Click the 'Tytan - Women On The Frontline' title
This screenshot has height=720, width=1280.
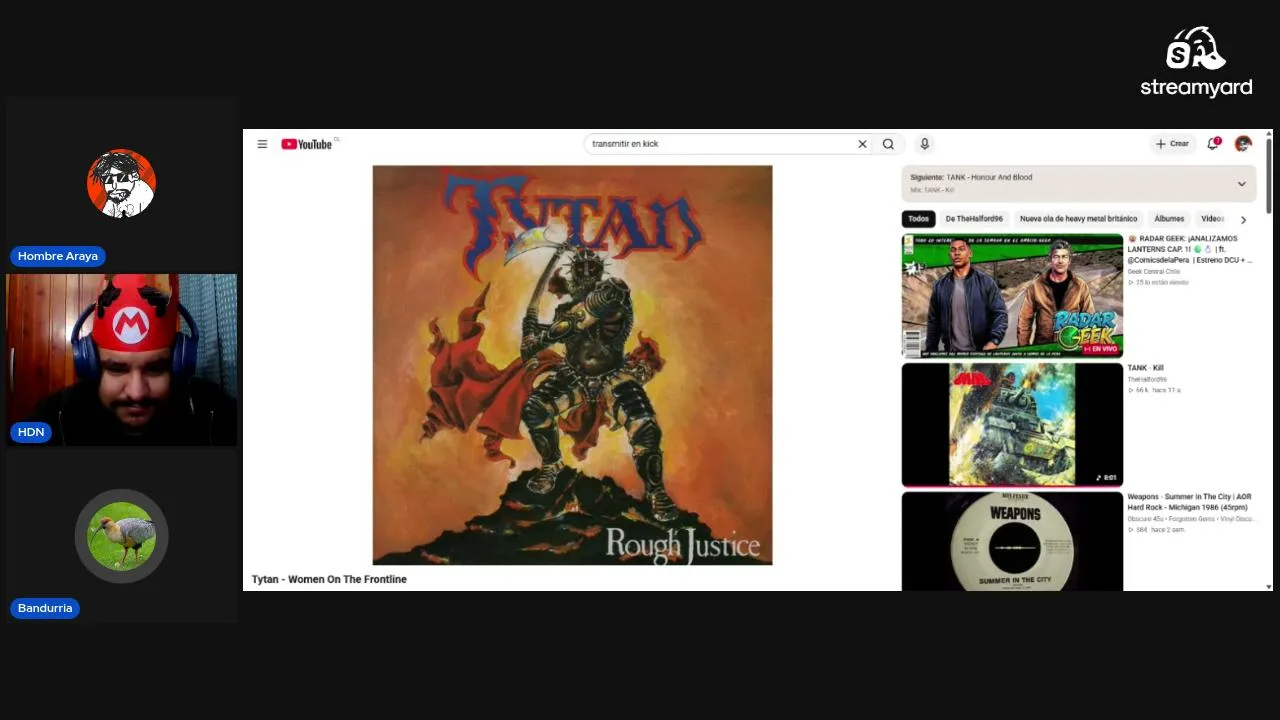pos(329,580)
